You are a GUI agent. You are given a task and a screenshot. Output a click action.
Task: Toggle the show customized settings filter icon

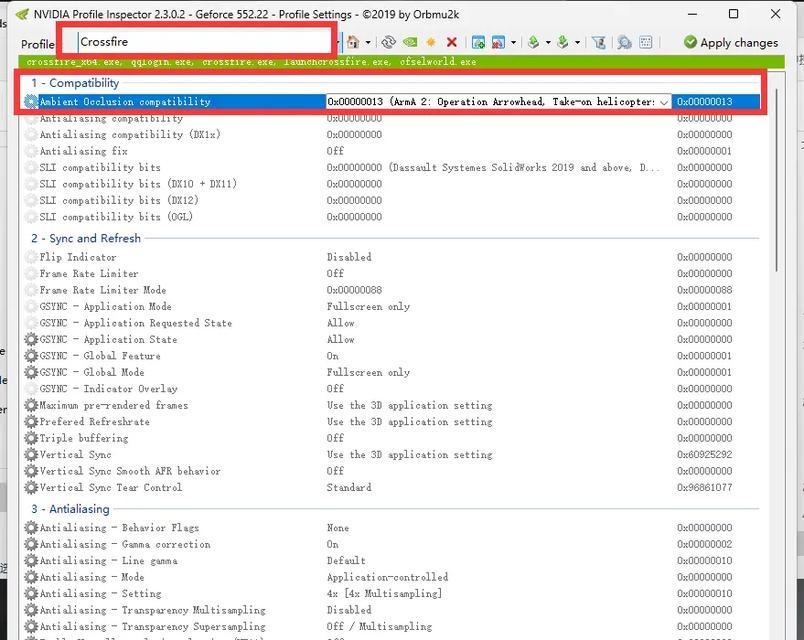598,42
